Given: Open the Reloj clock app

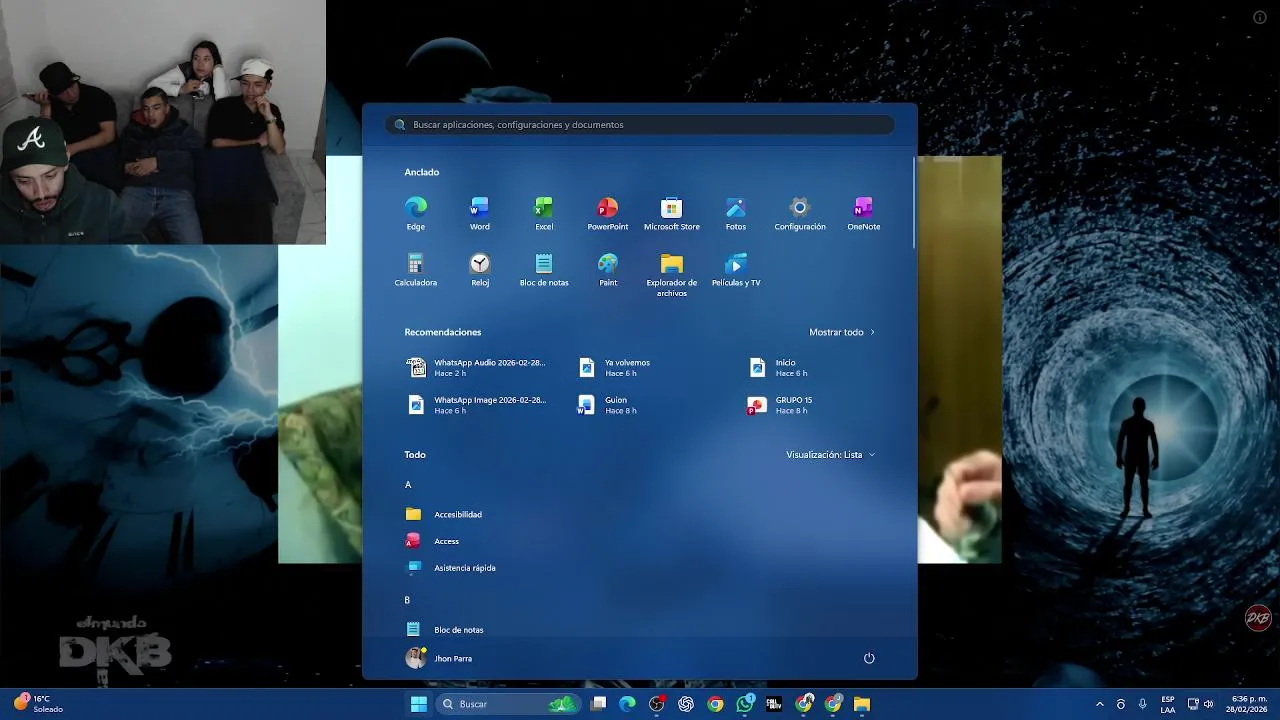Looking at the screenshot, I should point(480,270).
